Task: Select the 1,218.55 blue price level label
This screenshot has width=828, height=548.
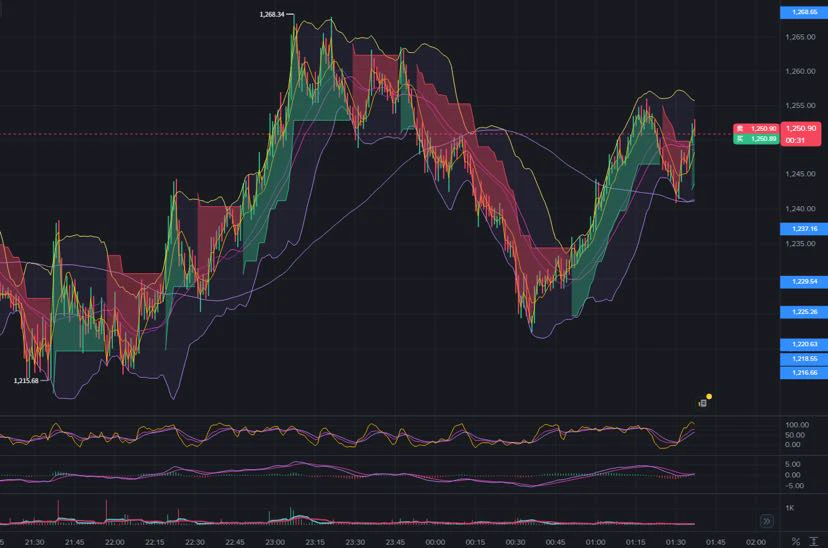Action: click(804, 358)
